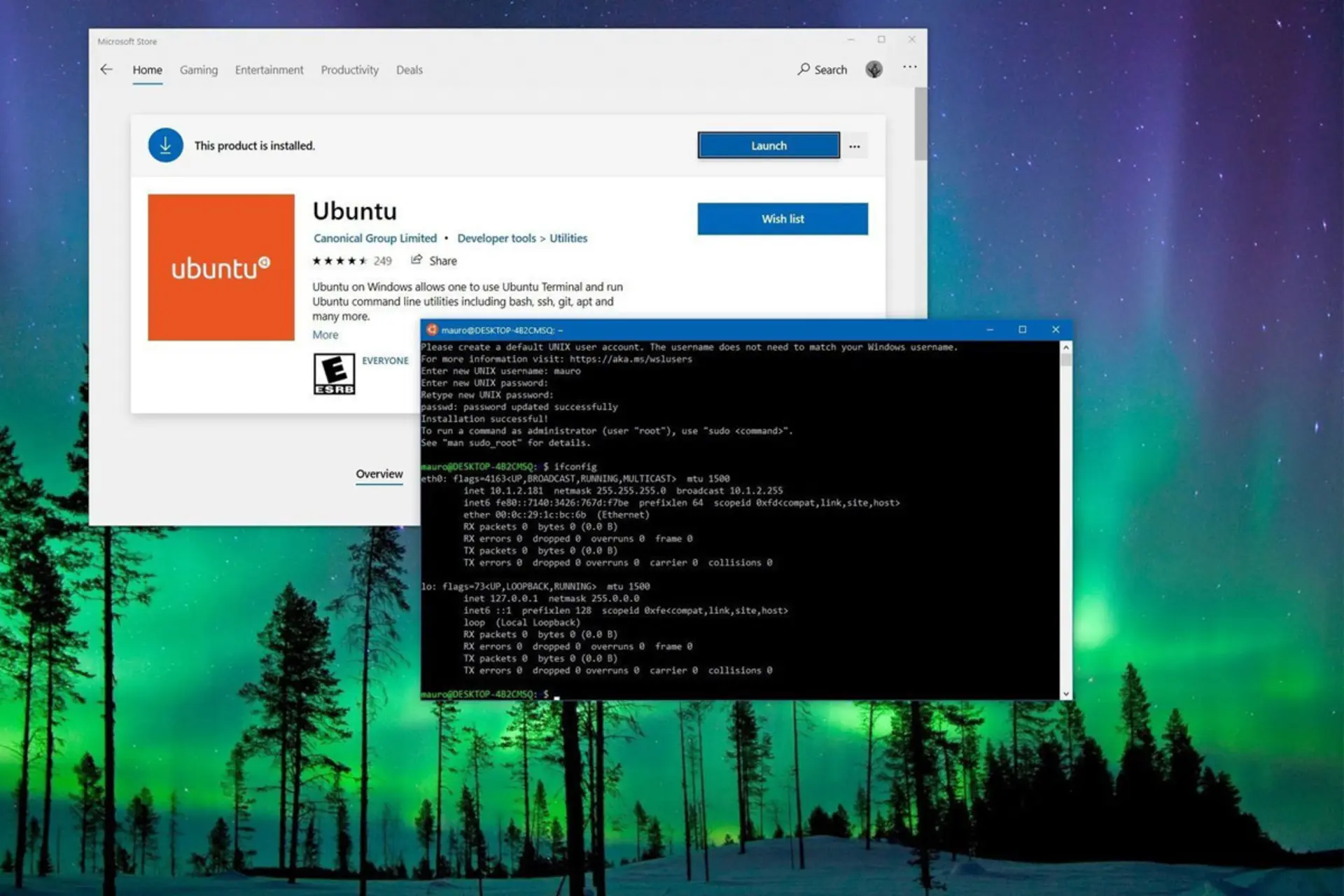
Task: Expand the options beside Launch button
Action: point(855,146)
